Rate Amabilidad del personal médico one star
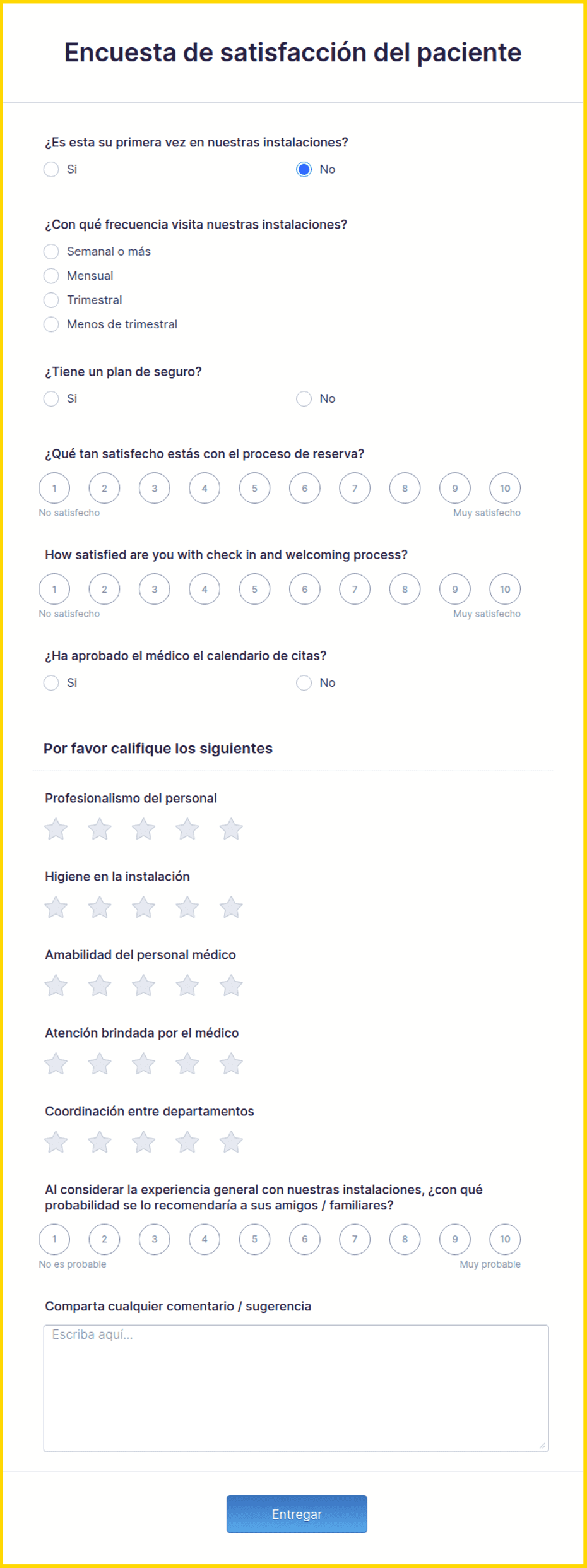 coord(56,985)
